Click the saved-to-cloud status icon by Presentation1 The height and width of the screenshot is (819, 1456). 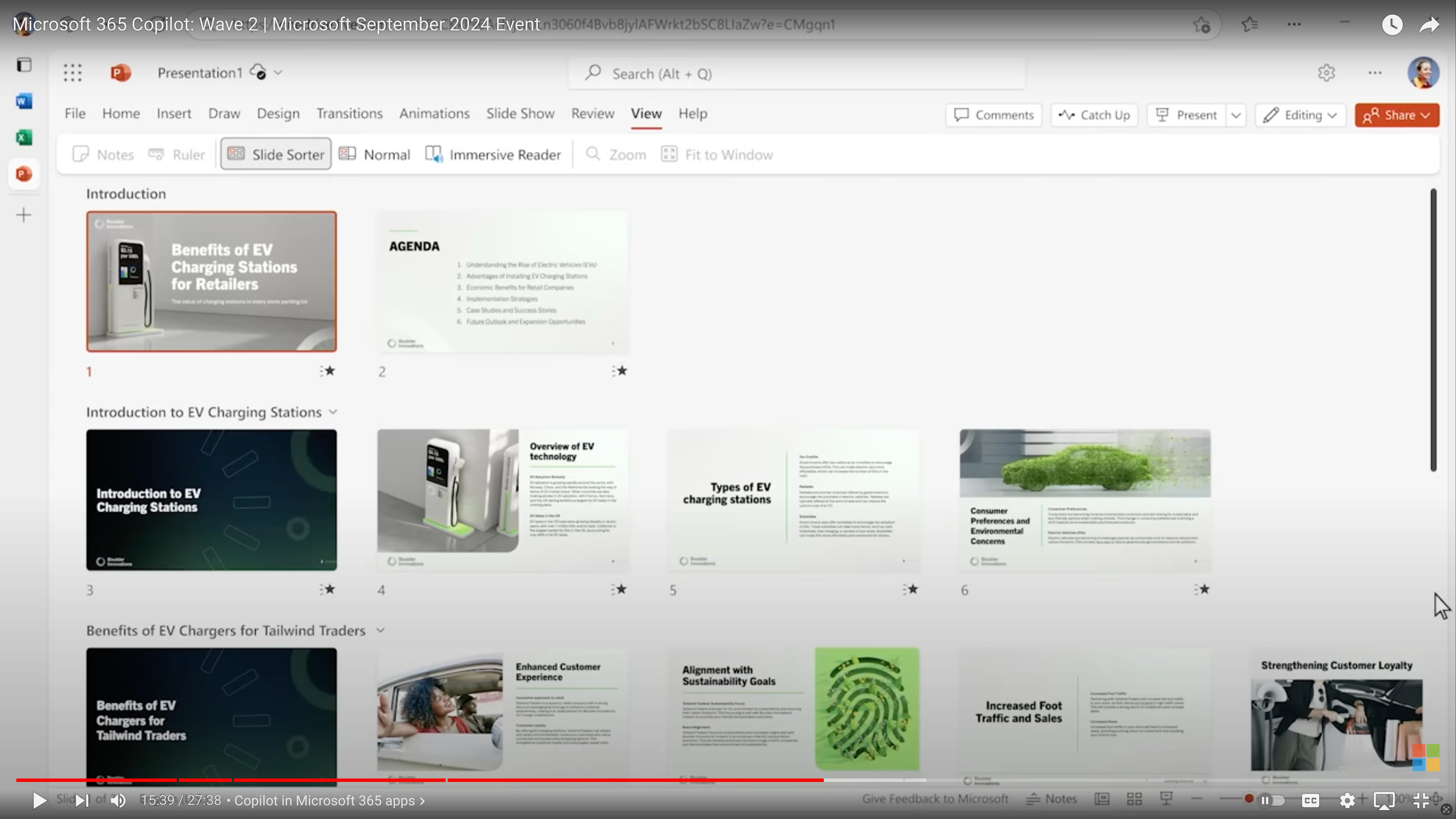(258, 72)
